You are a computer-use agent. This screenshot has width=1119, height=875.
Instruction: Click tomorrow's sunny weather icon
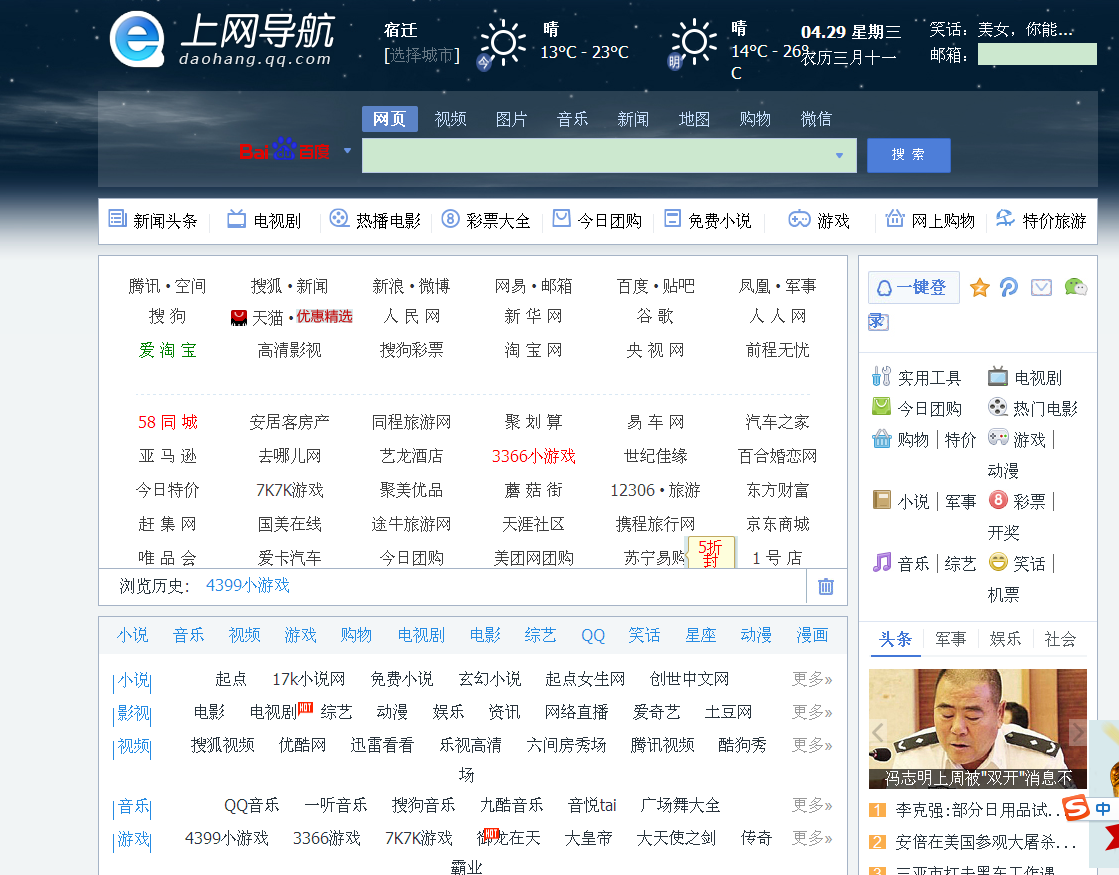pos(694,41)
